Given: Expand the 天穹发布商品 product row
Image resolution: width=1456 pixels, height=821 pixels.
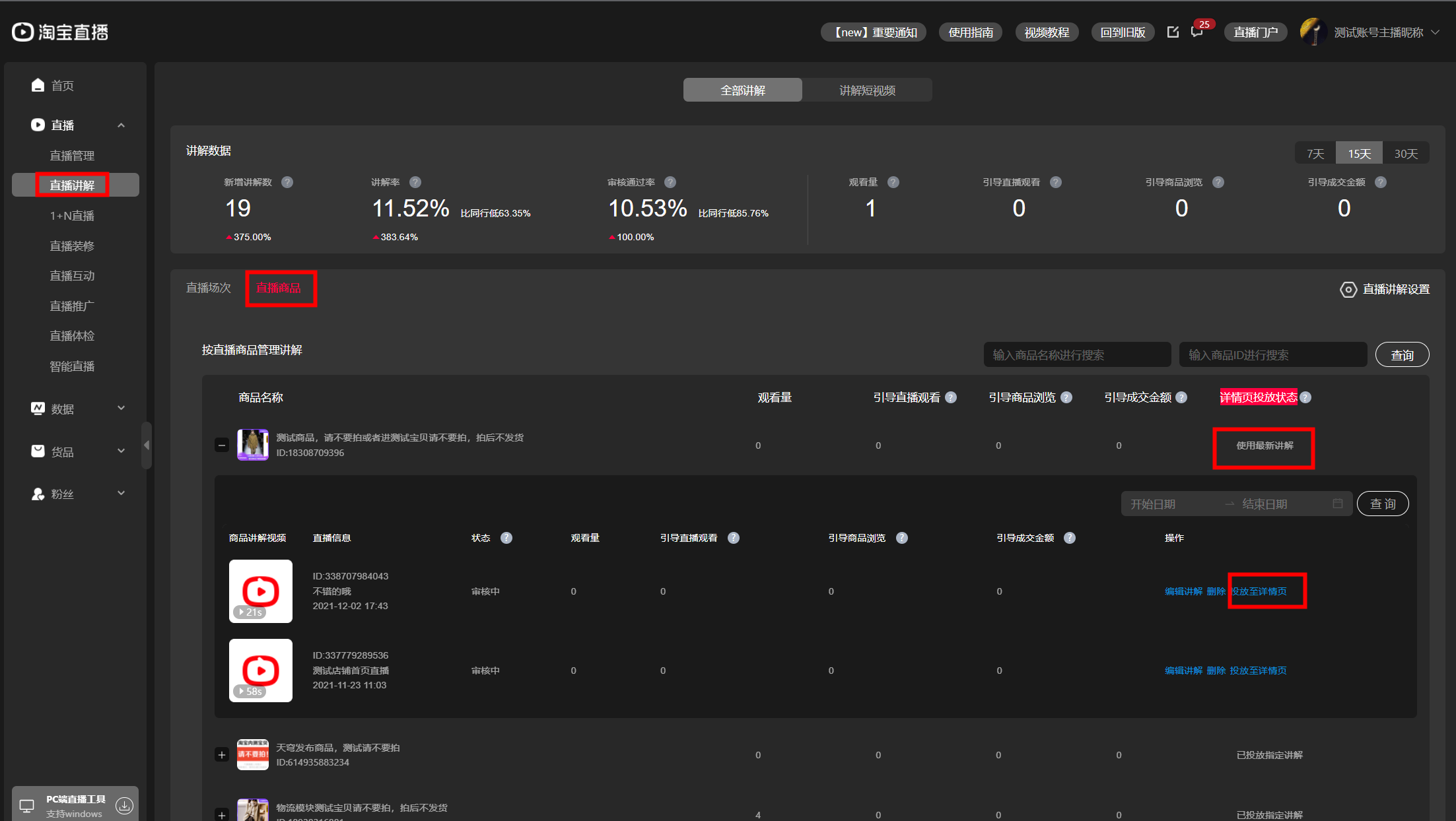Looking at the screenshot, I should tap(222, 754).
